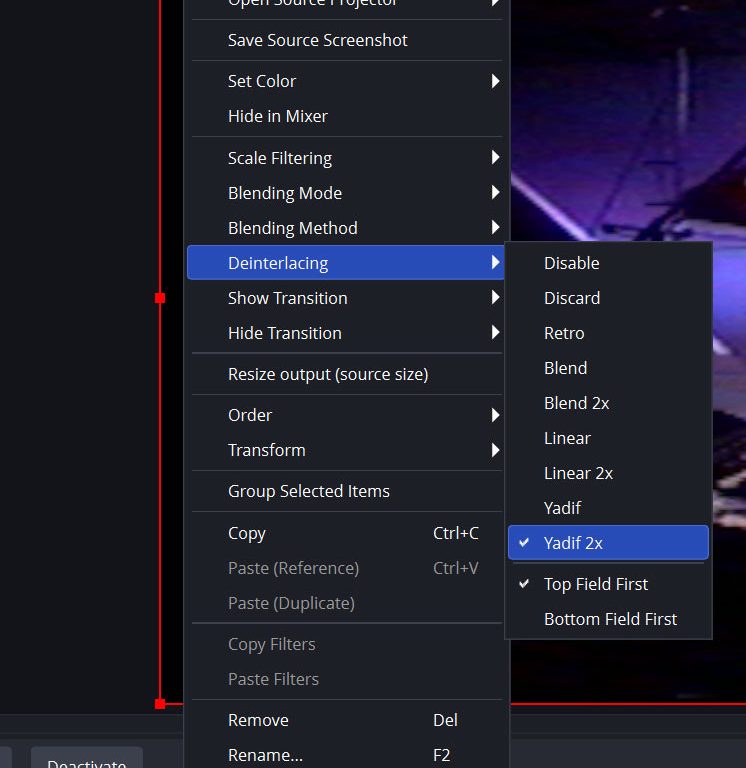
Task: Enable Top Field First option
Action: 595,584
